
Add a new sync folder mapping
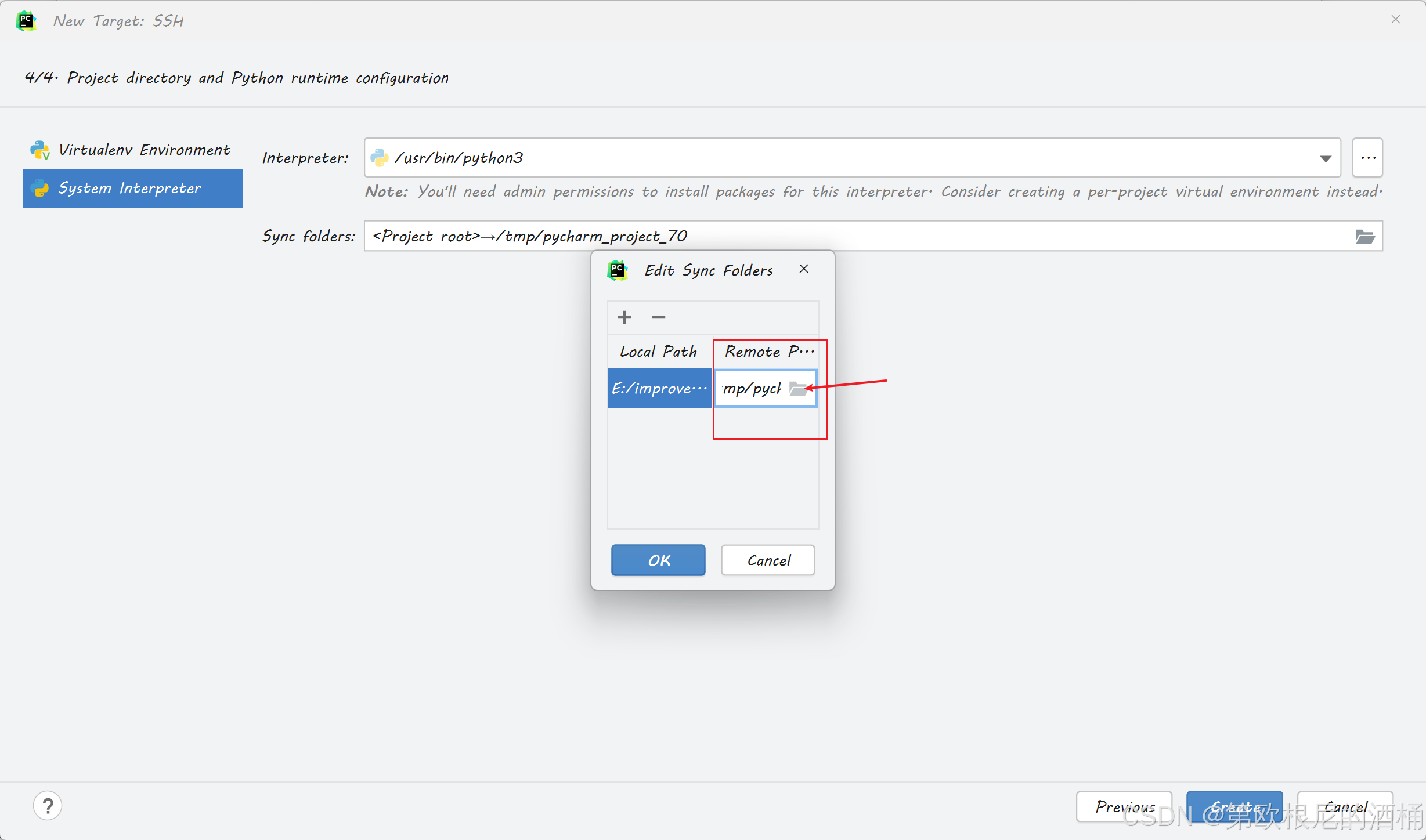(x=624, y=317)
